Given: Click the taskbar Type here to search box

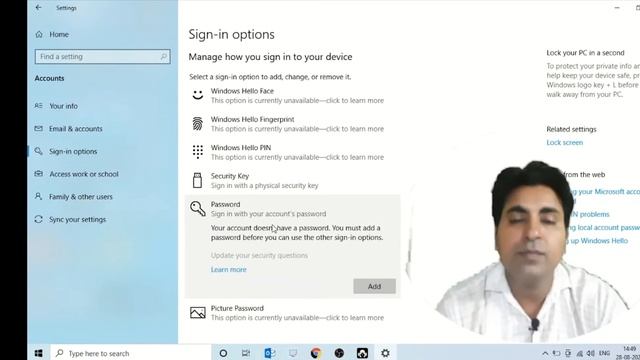Looking at the screenshot, I should [131, 353].
